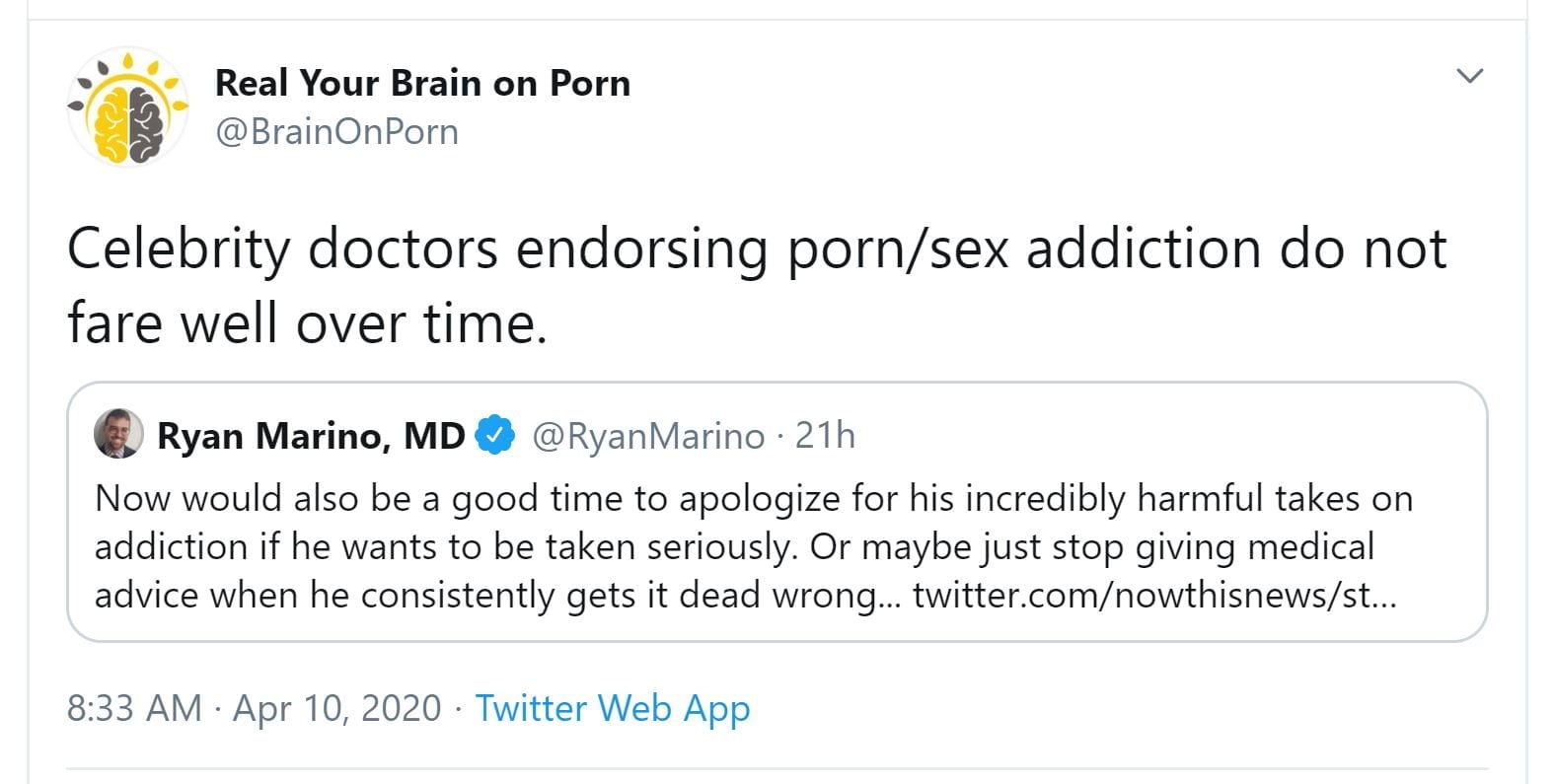Click the @RyanMarino handle
Screen dimensions: 1555x784
648,436
